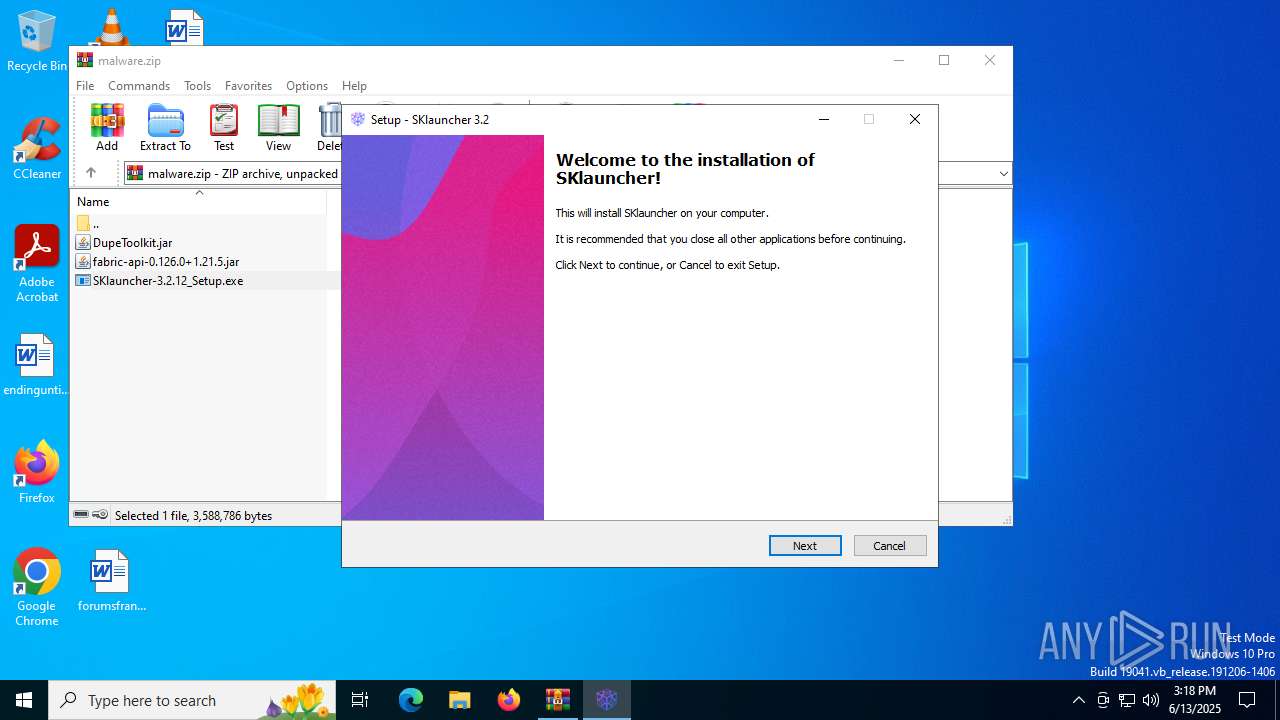Open the clock showing 3:18 PM
This screenshot has width=1280, height=720.
pyautogui.click(x=1195, y=700)
